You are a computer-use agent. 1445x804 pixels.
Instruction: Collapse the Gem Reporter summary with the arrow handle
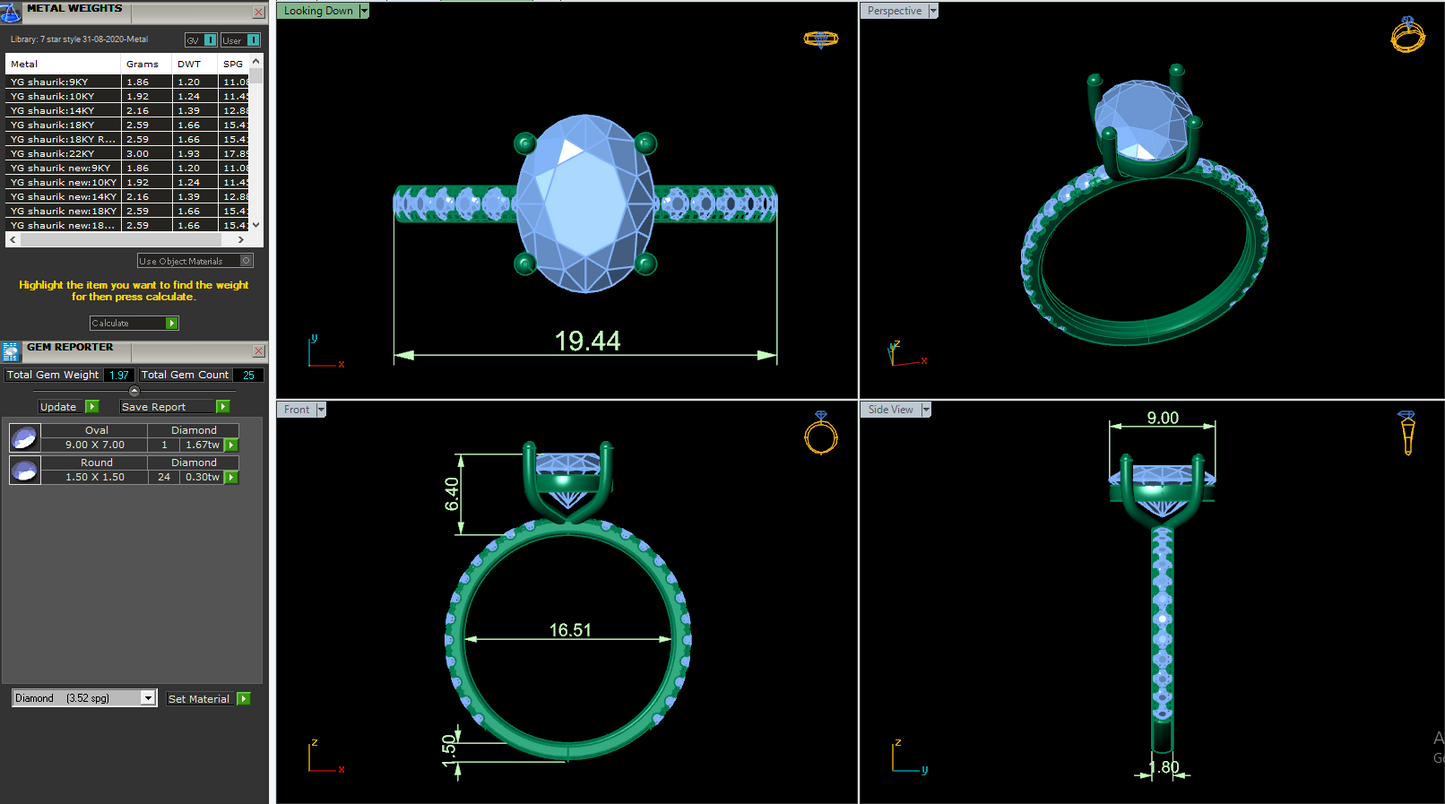tap(135, 390)
